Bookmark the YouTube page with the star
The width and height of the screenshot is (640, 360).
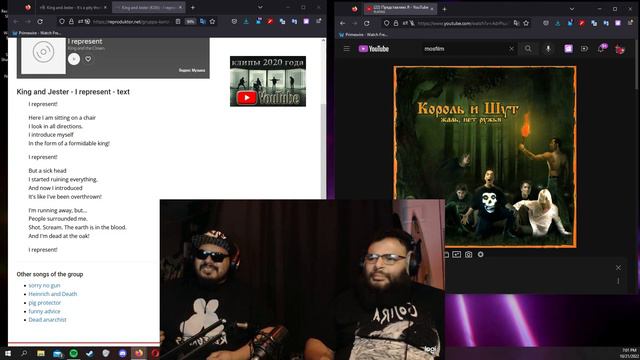click(x=526, y=23)
